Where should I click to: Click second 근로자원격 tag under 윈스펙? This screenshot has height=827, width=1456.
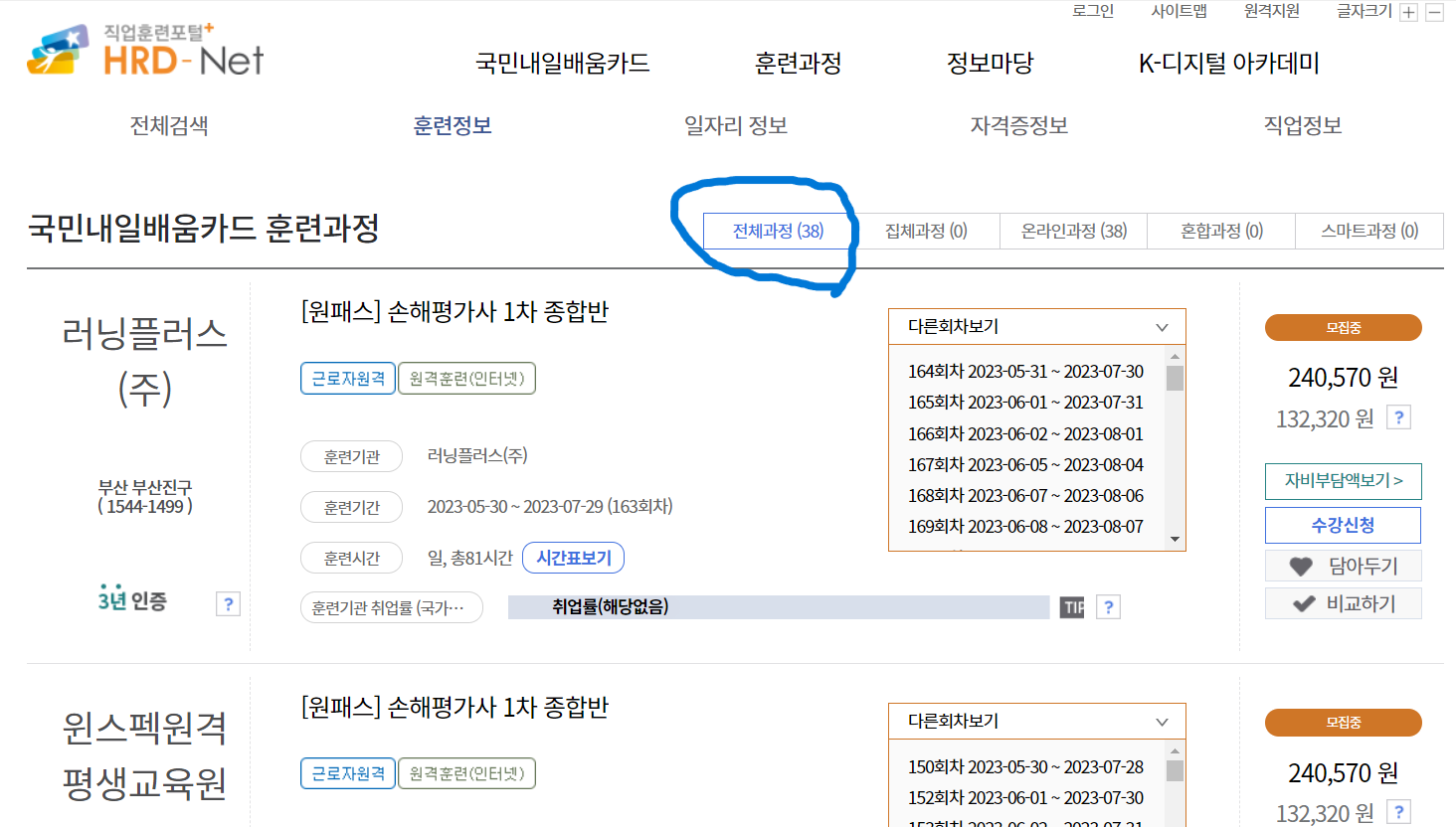click(x=348, y=773)
